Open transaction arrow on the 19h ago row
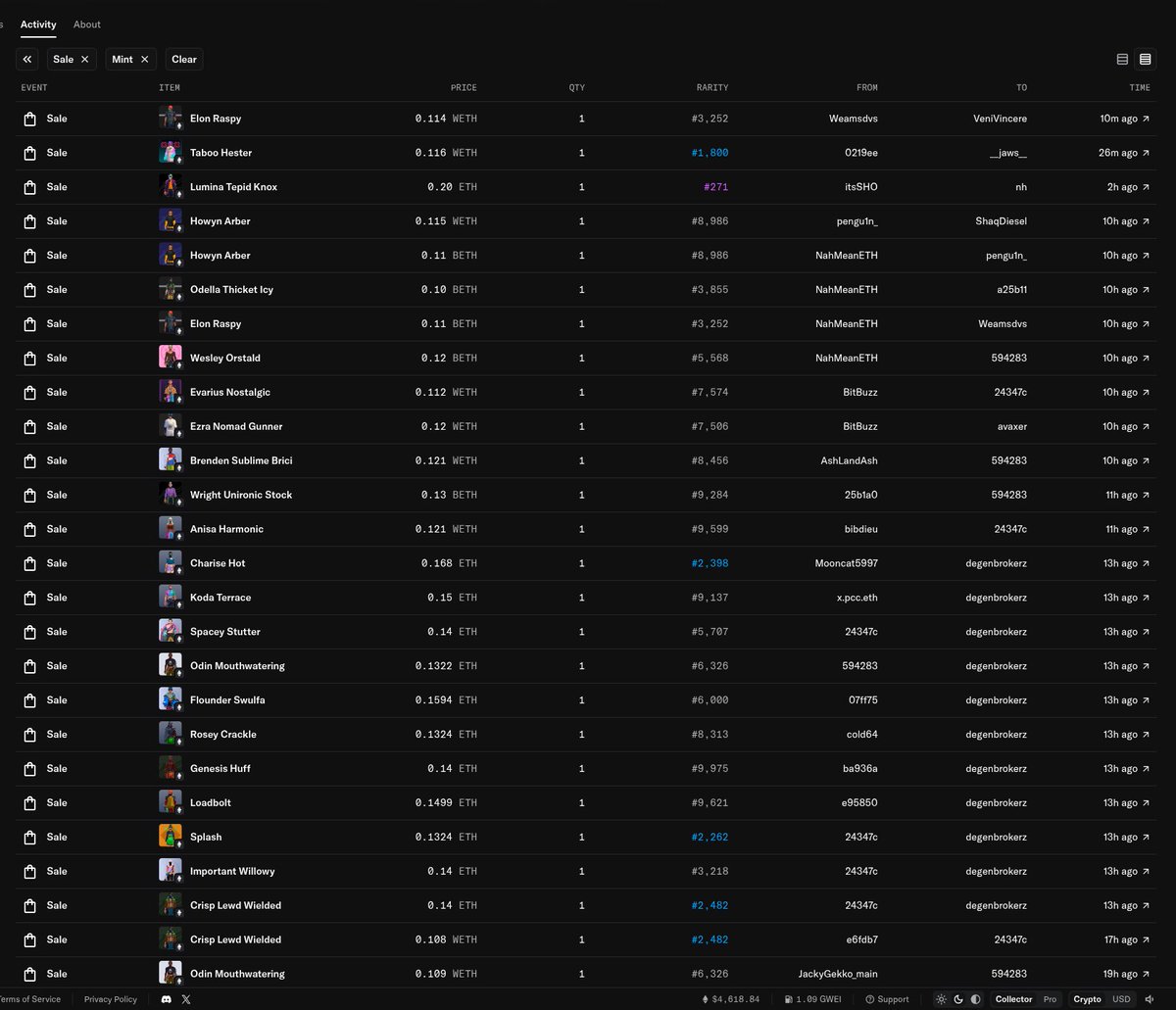This screenshot has height=1010, width=1176. click(1147, 974)
